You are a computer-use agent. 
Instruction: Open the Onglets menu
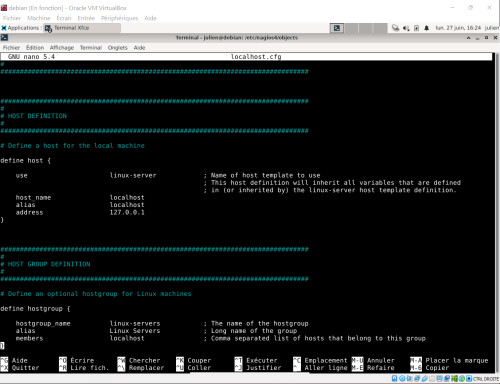117,48
